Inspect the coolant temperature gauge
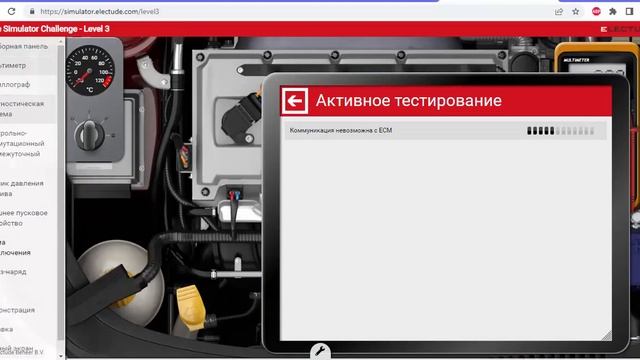Viewport: 640px width, 360px height. 90,70
